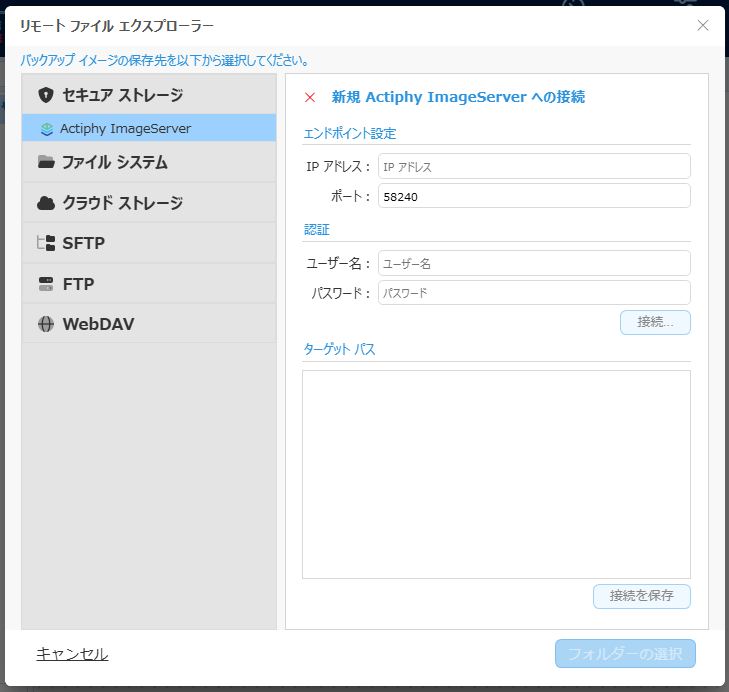Click the エンドポイント設定 section label
Viewport: 729px width, 692px height.
350,133
